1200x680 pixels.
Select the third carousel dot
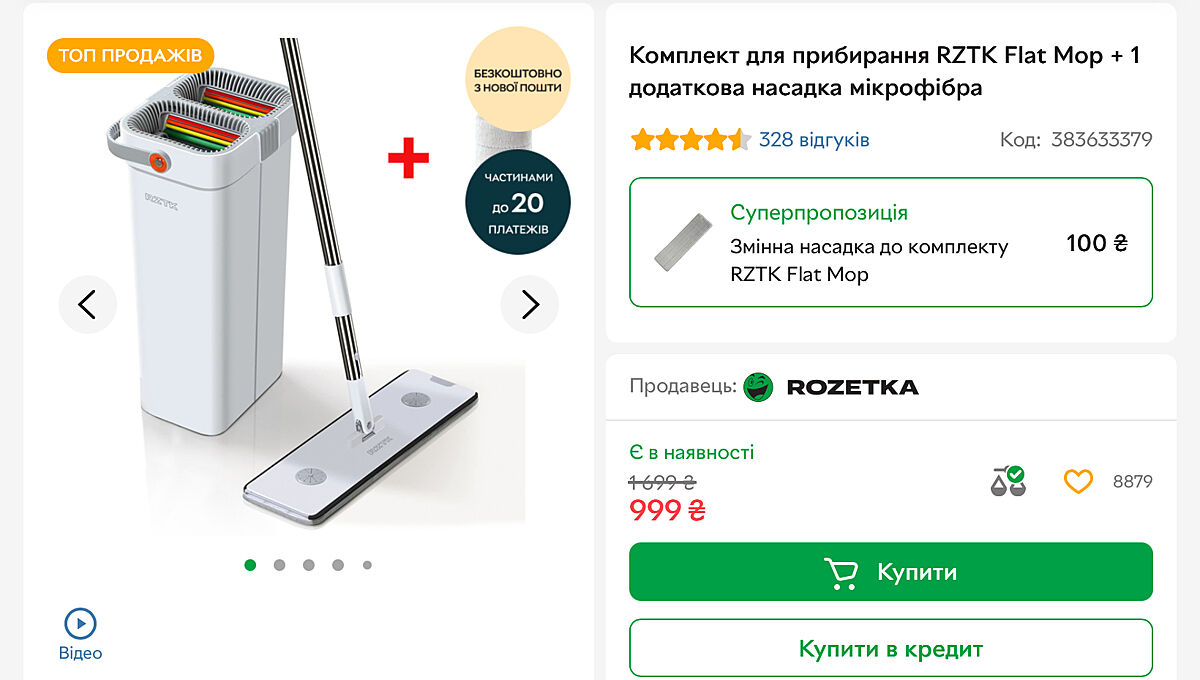tap(309, 565)
